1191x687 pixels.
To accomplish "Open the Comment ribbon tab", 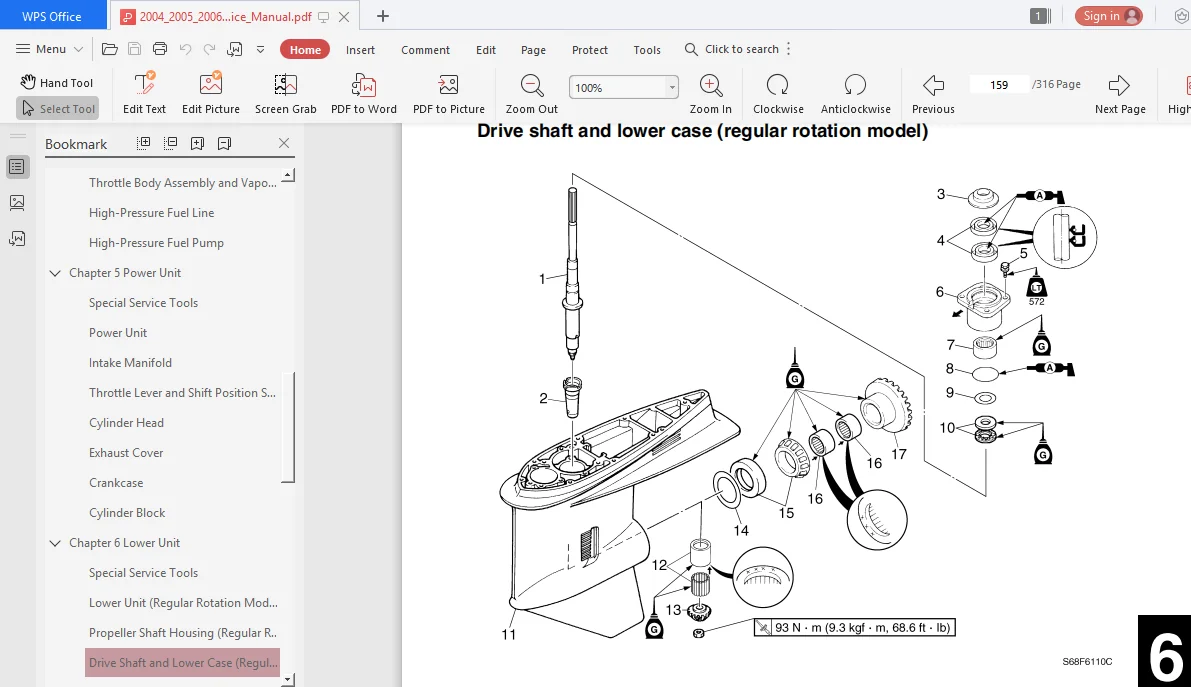I will click(425, 50).
